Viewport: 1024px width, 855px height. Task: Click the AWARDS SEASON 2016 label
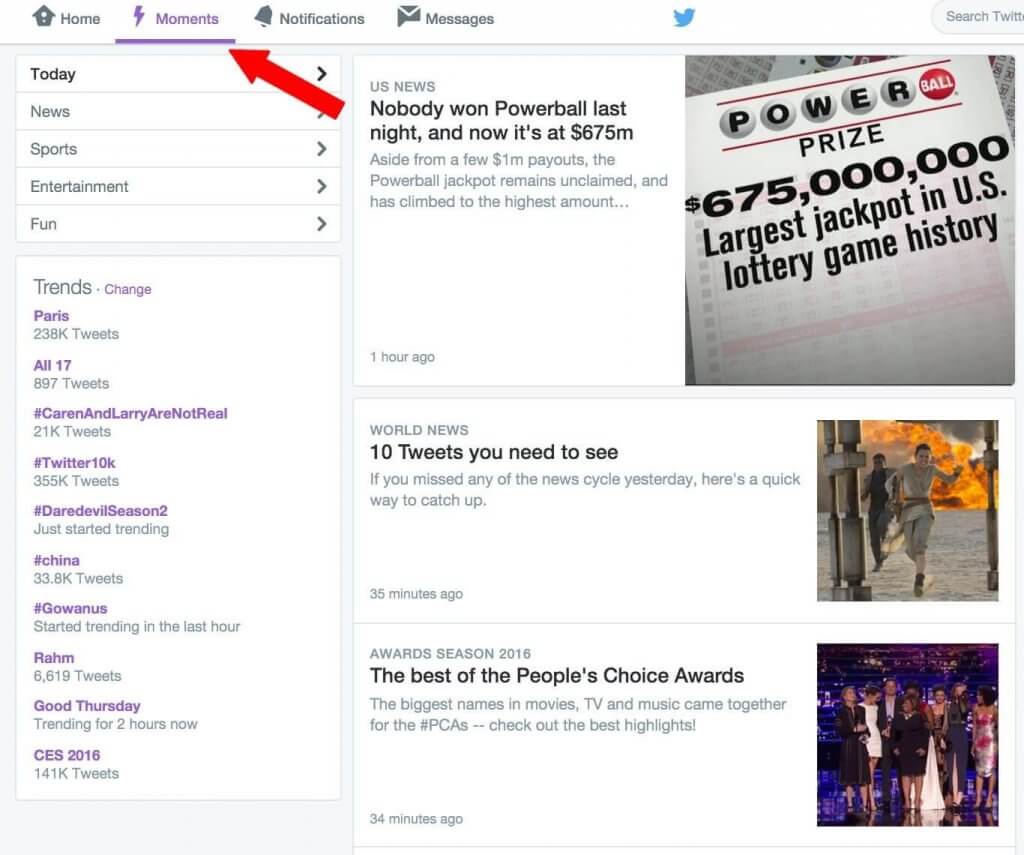451,654
